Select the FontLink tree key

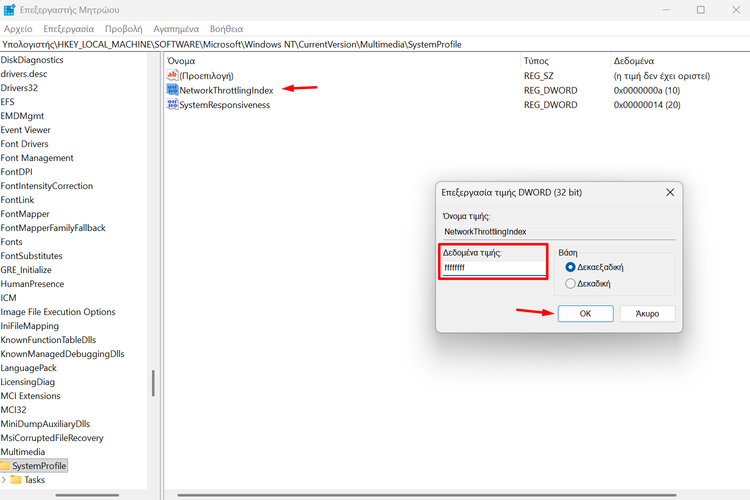click(17, 200)
